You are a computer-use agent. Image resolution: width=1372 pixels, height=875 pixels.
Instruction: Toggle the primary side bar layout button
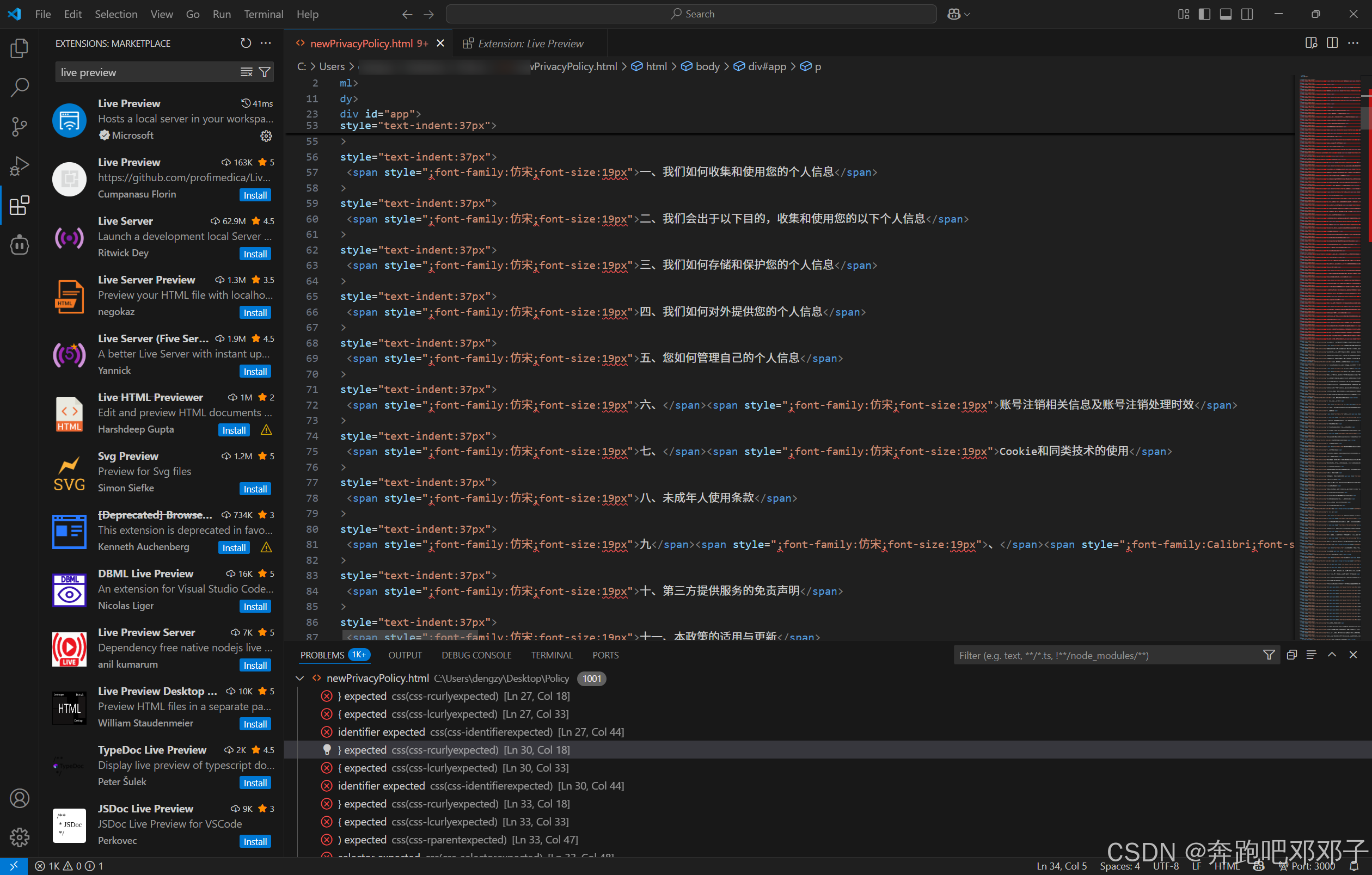(x=1204, y=14)
